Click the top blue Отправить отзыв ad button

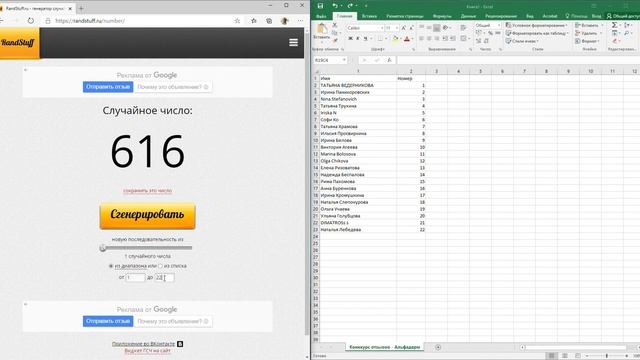(108, 87)
